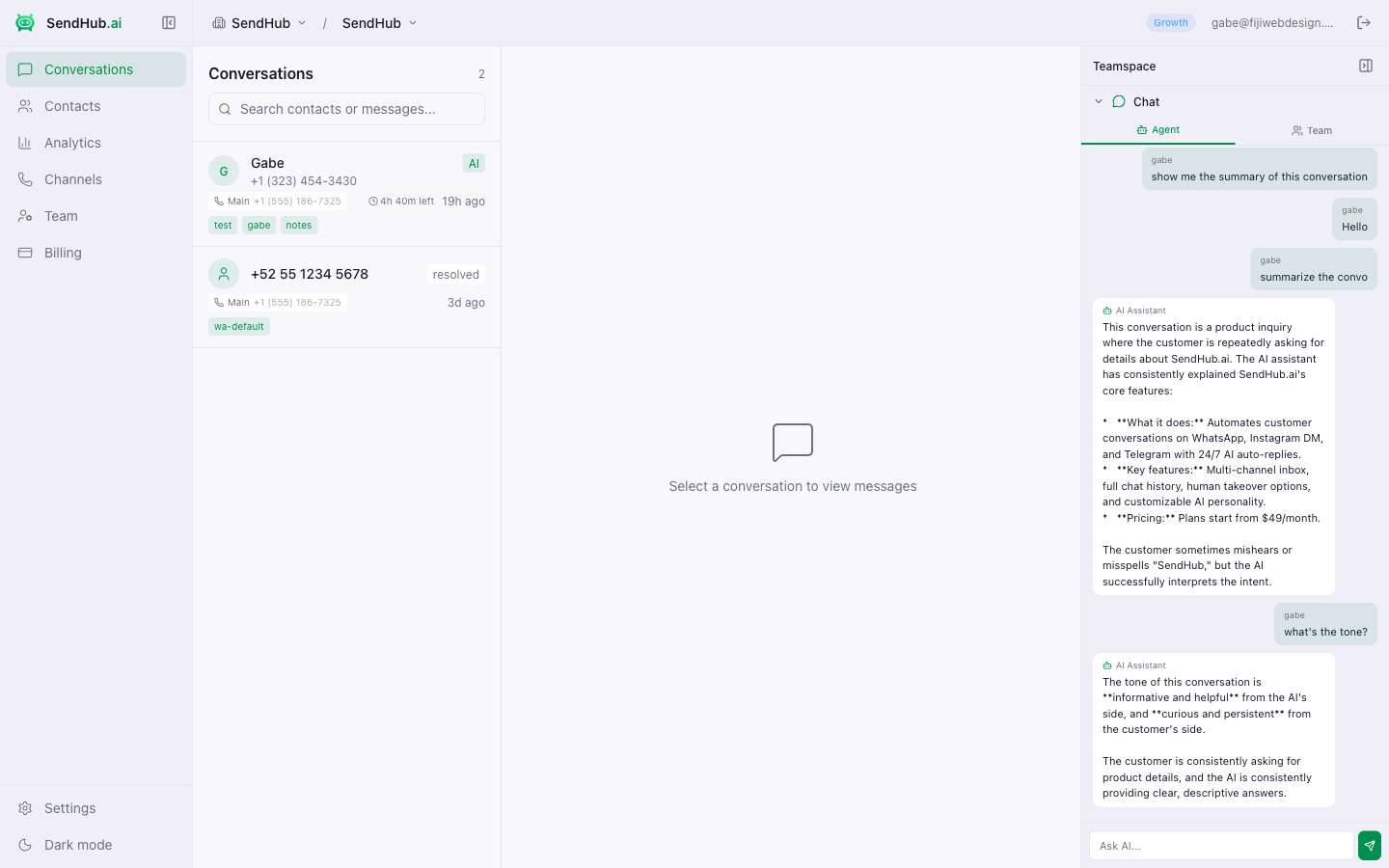Switch to the Agent tab
This screenshot has width=1389, height=868.
(x=1157, y=130)
